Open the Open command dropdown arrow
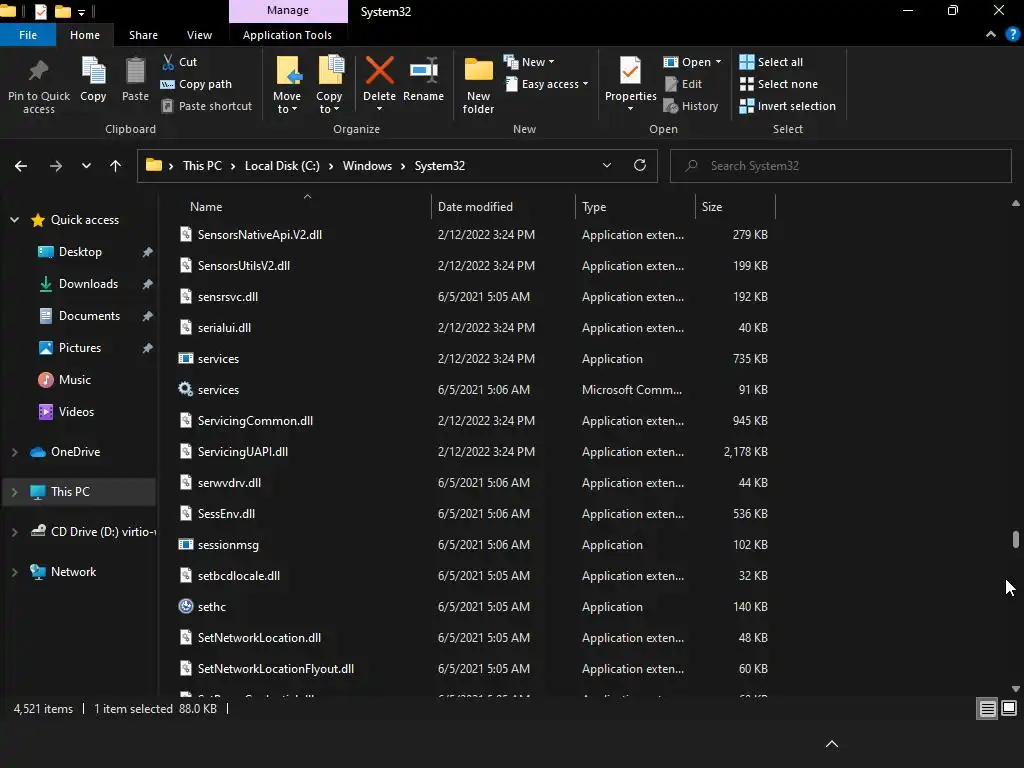 718,62
